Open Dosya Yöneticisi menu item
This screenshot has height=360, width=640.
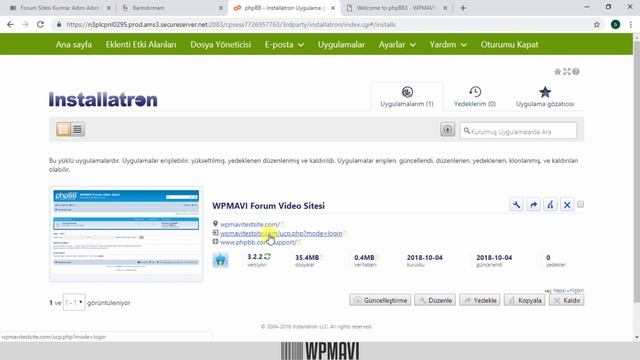click(220, 44)
